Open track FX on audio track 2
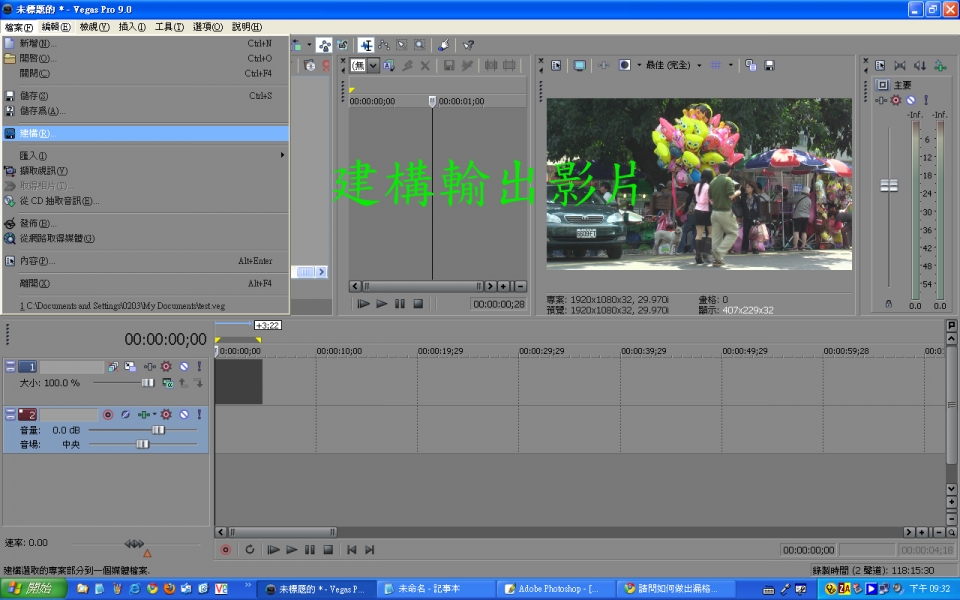Image resolution: width=960 pixels, height=600 pixels. click(166, 414)
